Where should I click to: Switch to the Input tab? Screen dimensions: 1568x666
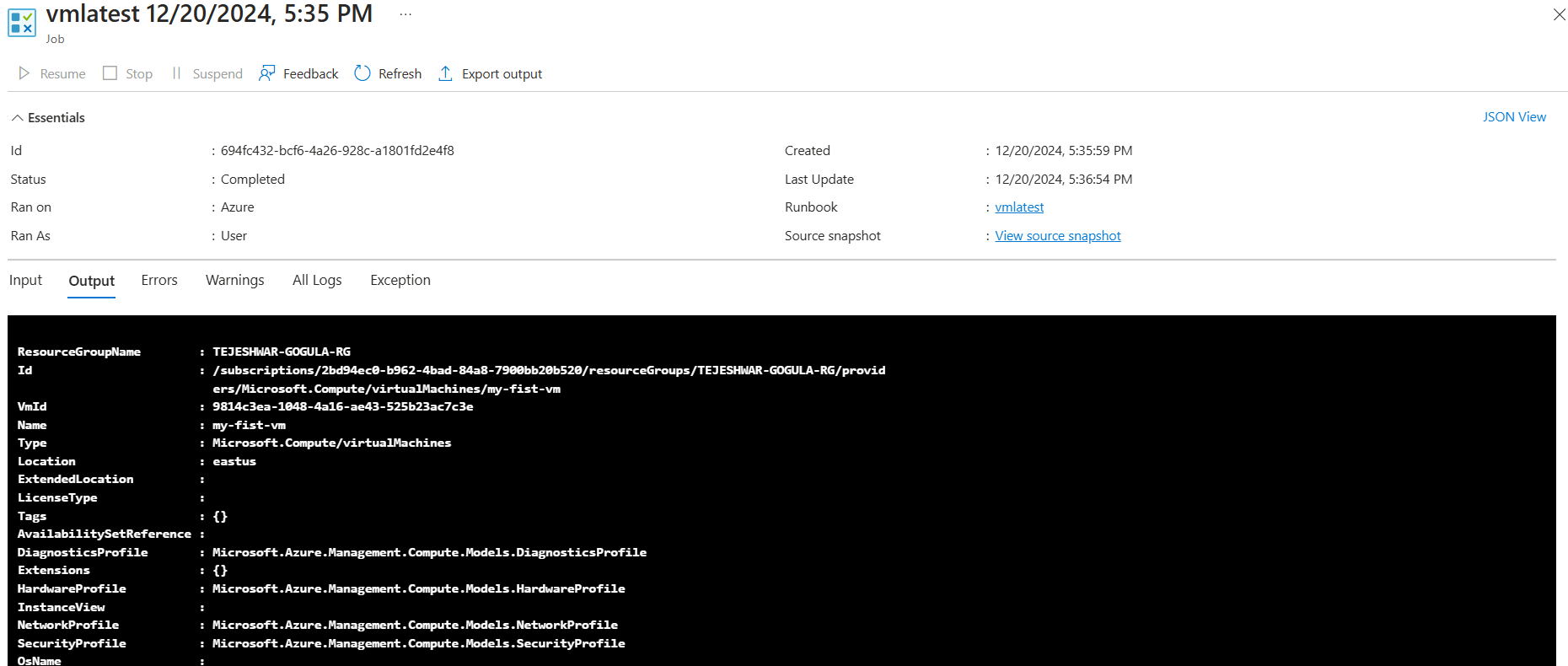coord(25,280)
